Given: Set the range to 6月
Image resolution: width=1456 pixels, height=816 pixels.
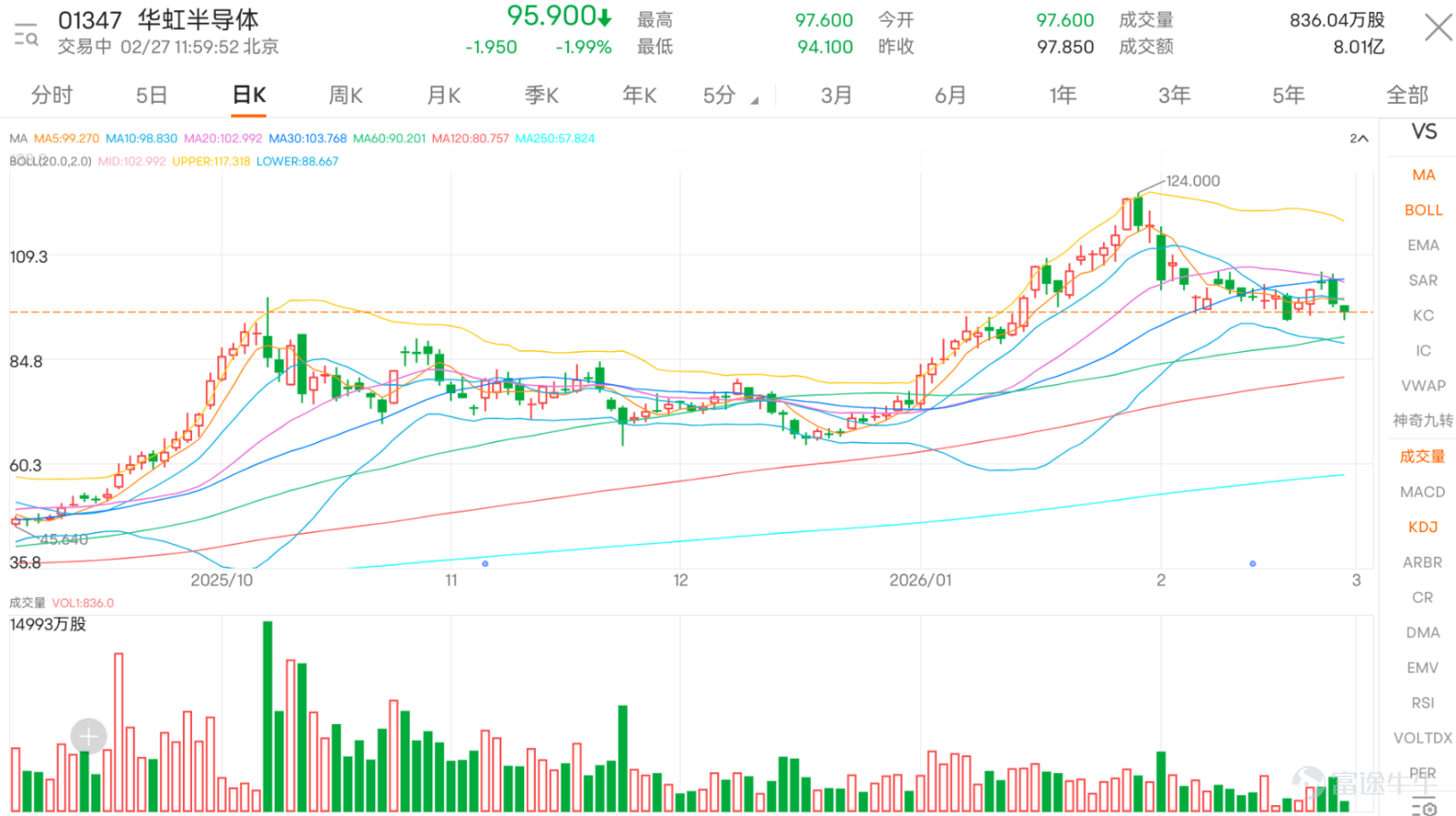Looking at the screenshot, I should tap(950, 95).
